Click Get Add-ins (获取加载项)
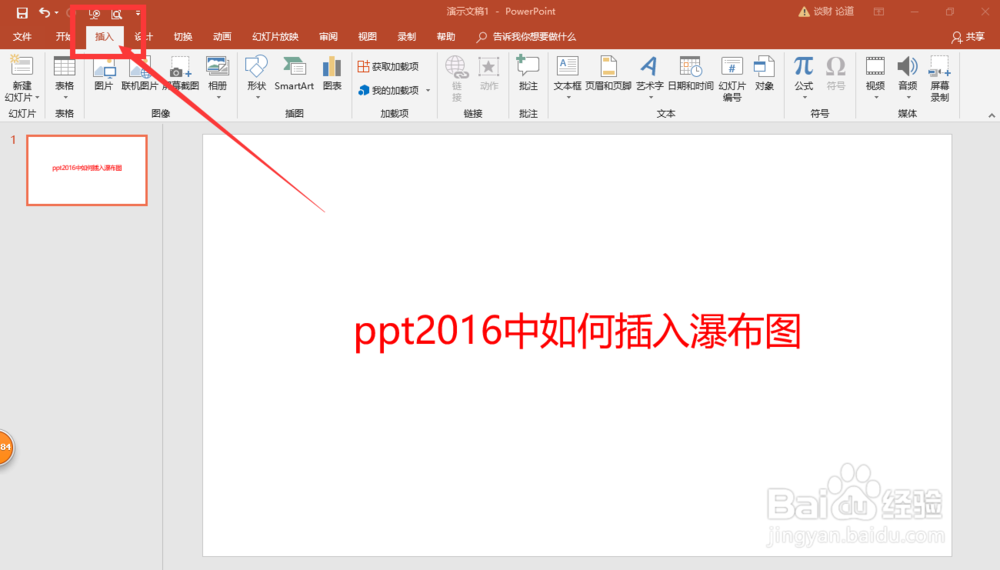Screen dimensions: 1000x570 [388, 66]
